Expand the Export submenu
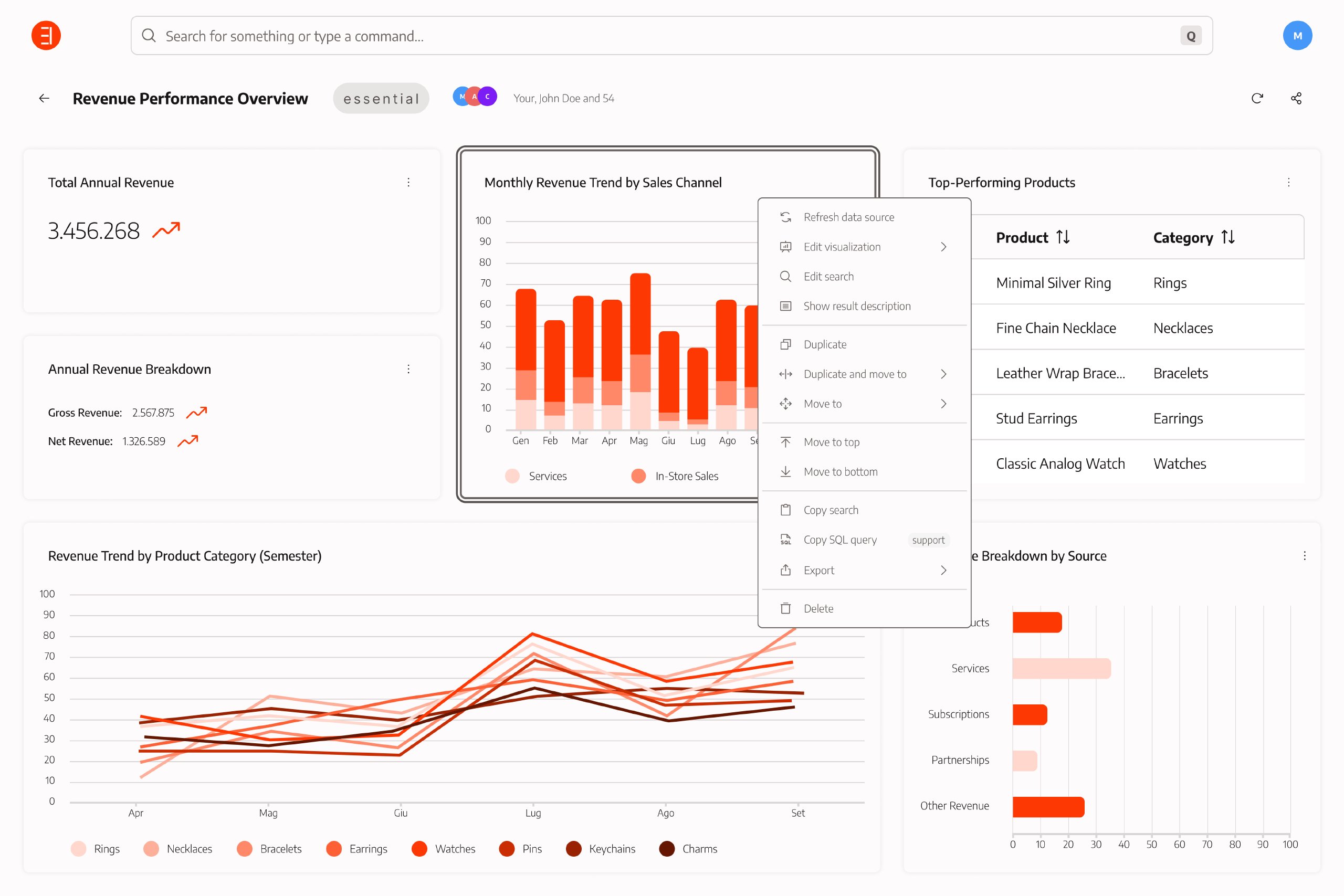The image size is (1344, 896). pyautogui.click(x=820, y=570)
